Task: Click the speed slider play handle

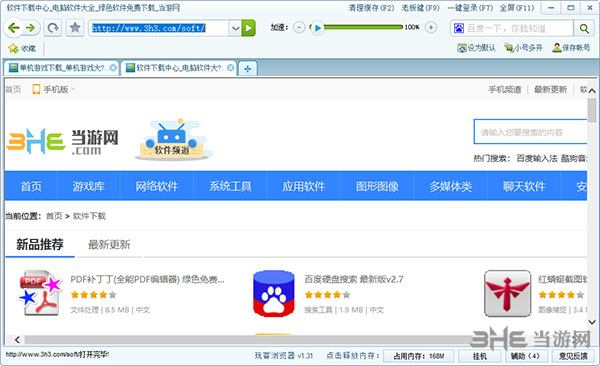Action: (317, 28)
